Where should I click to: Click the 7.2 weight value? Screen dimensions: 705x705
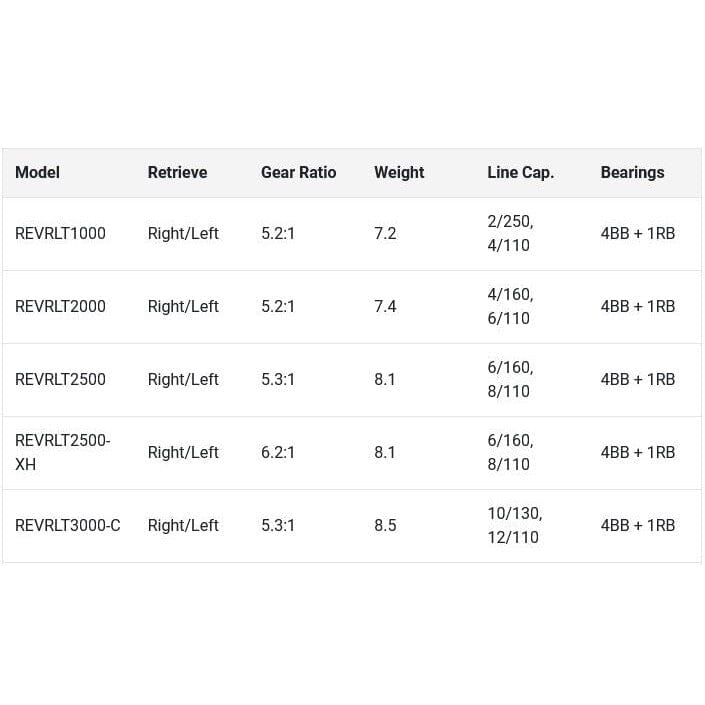pos(385,233)
